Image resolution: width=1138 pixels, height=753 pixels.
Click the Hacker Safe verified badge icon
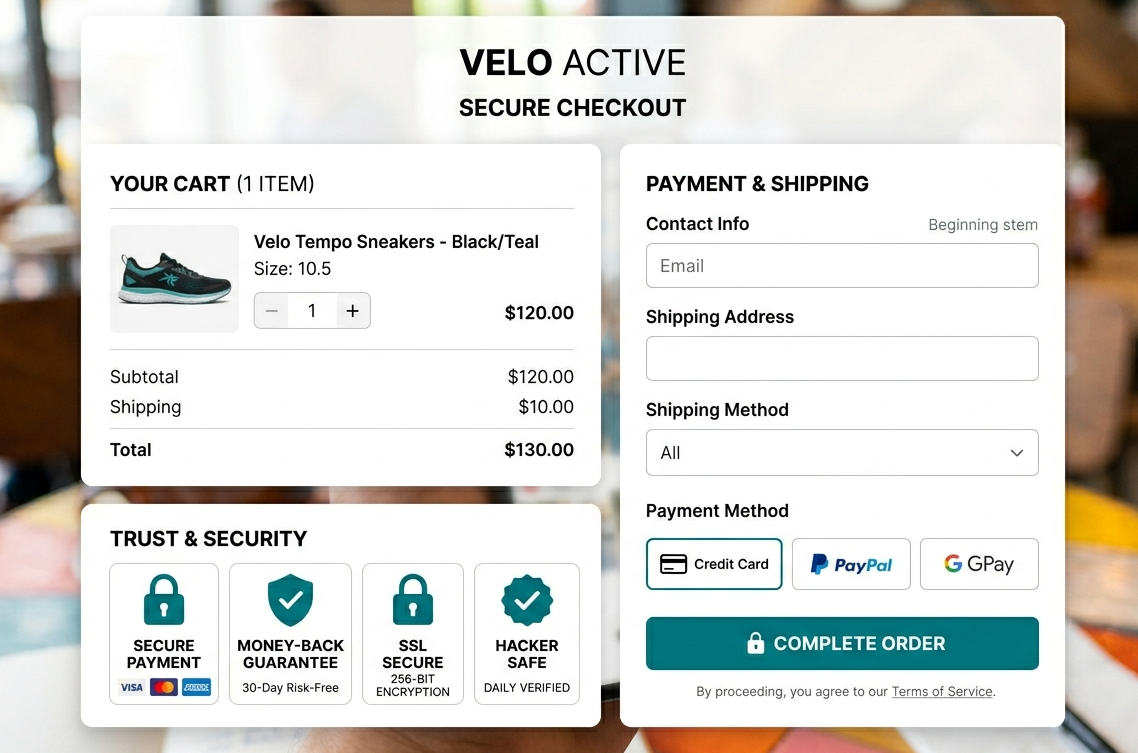[x=527, y=600]
